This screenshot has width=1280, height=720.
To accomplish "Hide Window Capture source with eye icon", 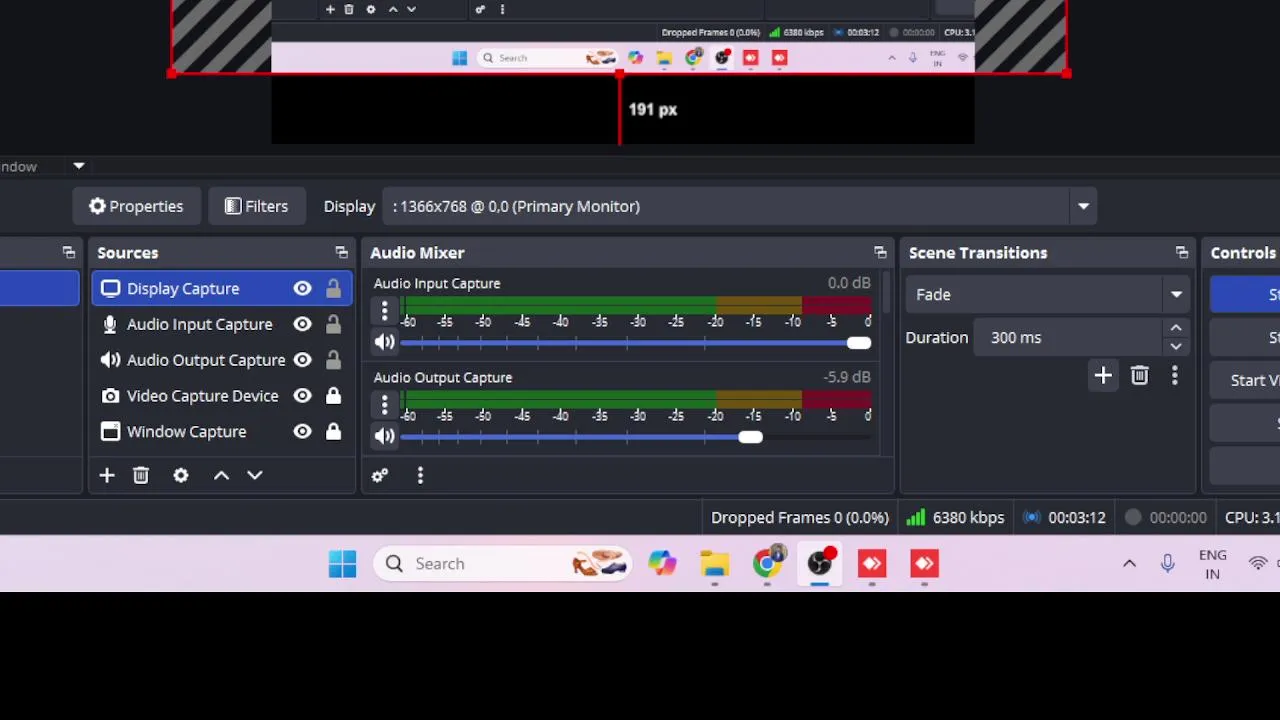I will click(x=302, y=432).
